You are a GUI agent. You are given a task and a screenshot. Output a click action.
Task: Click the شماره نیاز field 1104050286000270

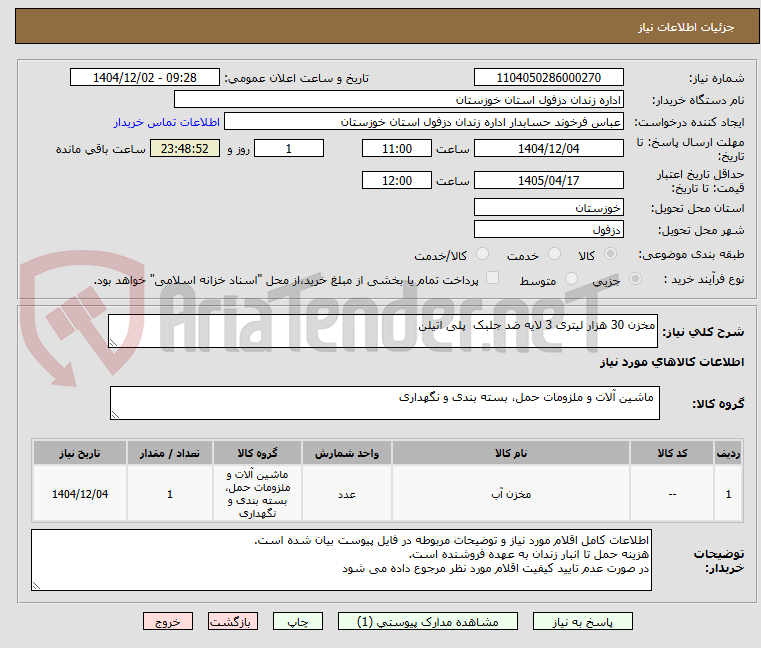pyautogui.click(x=548, y=77)
